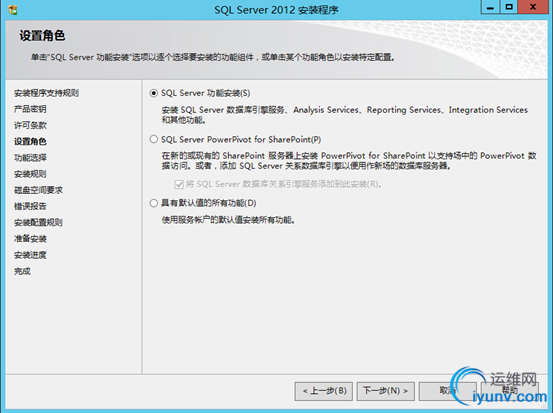The width and height of the screenshot is (553, 413).
Task: Click 准备安装 step in sidebar
Action: pos(30,239)
